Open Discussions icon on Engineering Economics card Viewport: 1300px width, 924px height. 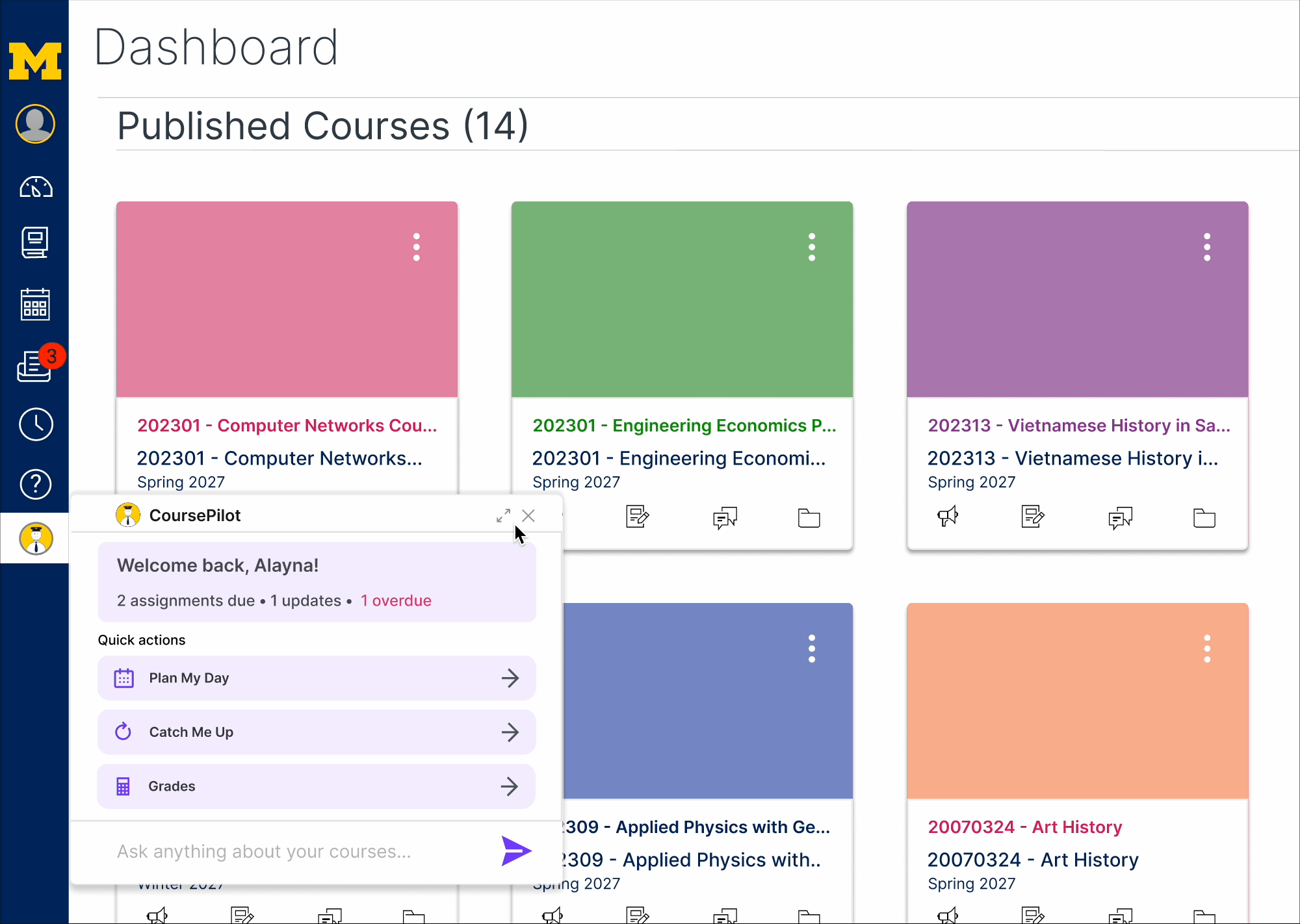click(725, 518)
